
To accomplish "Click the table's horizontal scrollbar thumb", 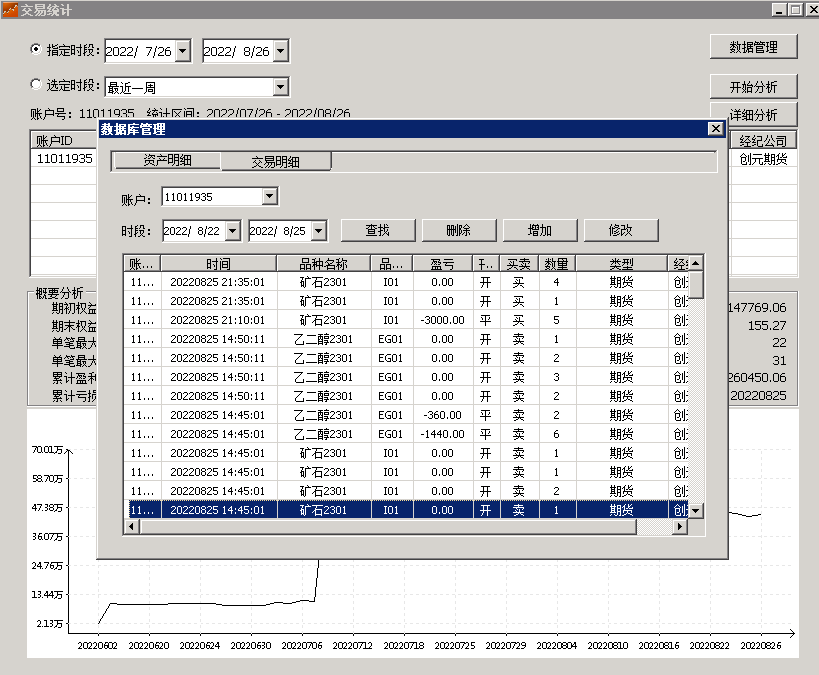I will click(x=387, y=527).
